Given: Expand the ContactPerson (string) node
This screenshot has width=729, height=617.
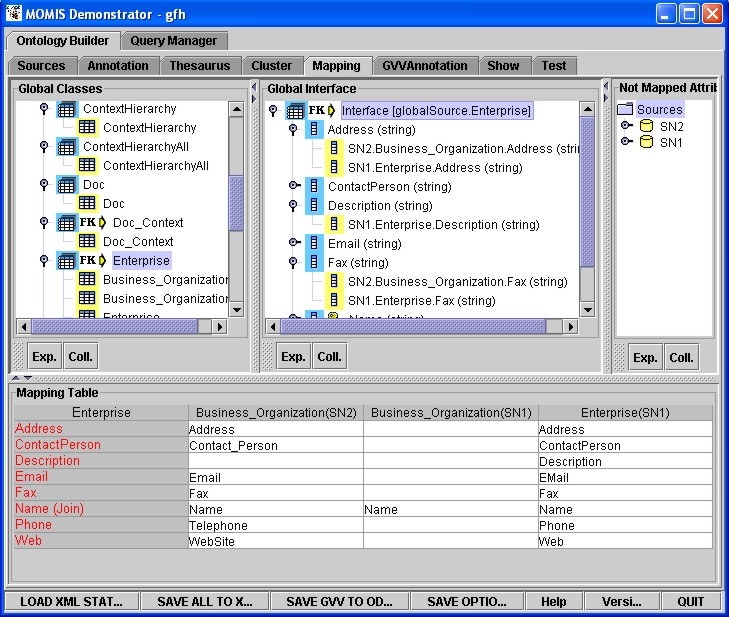Looking at the screenshot, I should [x=294, y=186].
